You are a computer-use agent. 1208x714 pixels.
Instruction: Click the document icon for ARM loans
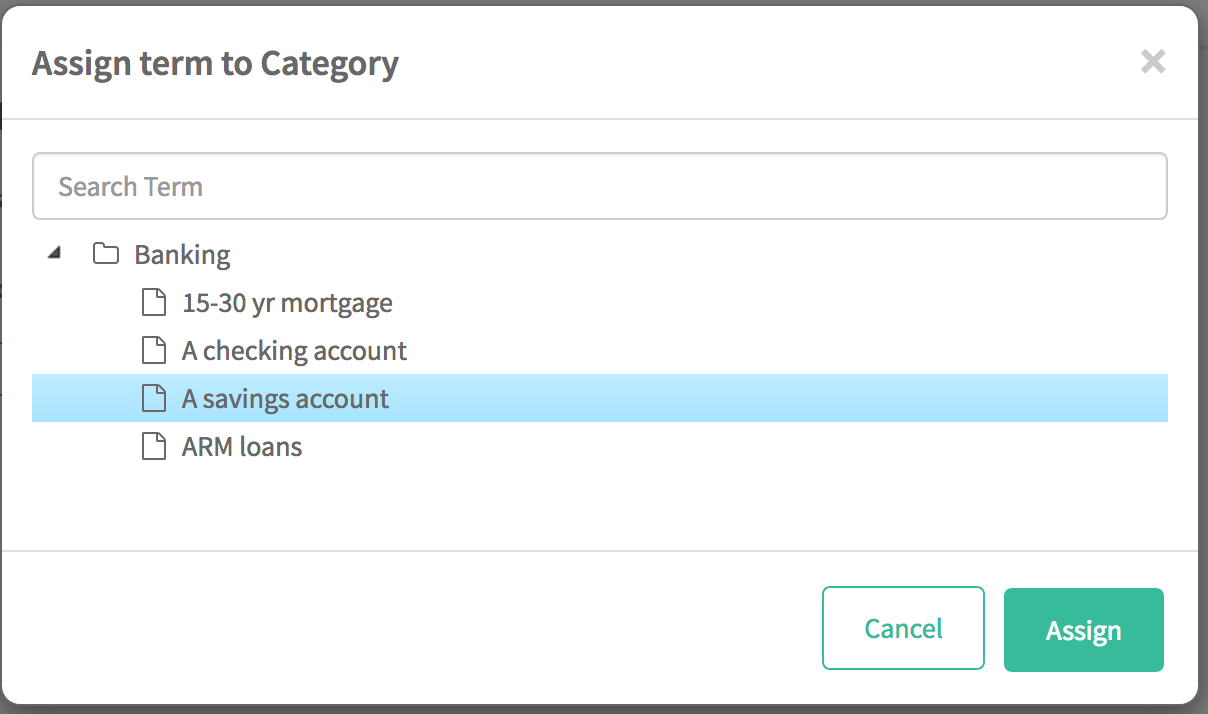pos(153,446)
